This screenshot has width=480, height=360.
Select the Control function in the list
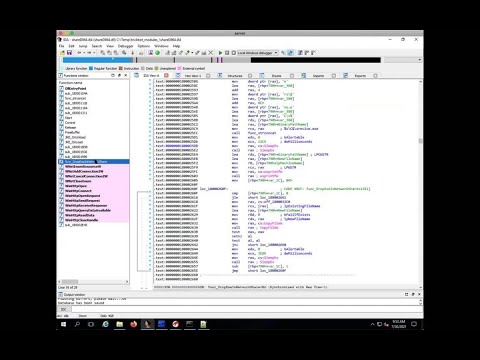pos(70,123)
